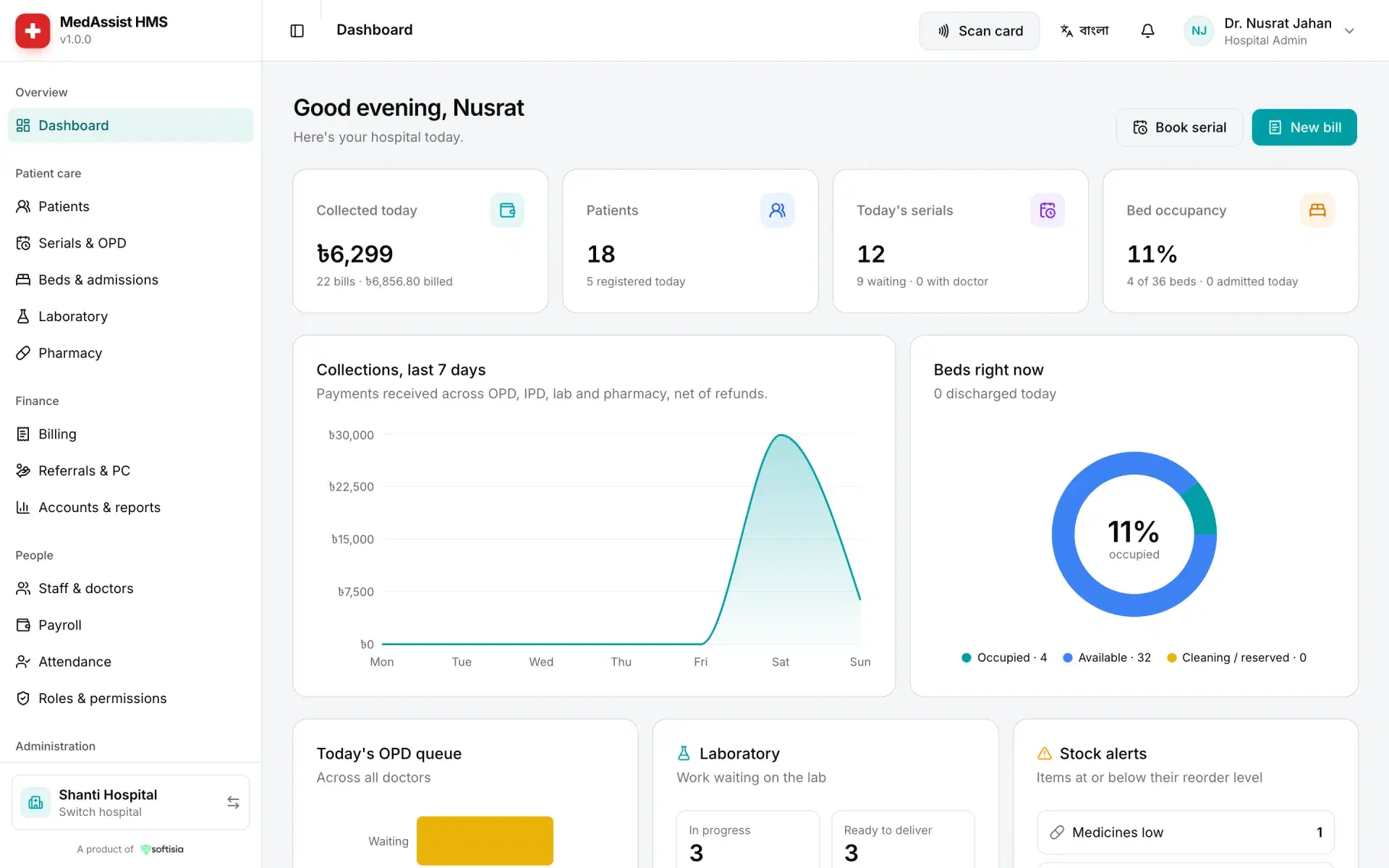Click the pill icon beside Medicines low
The image size is (1389, 868).
click(x=1057, y=833)
